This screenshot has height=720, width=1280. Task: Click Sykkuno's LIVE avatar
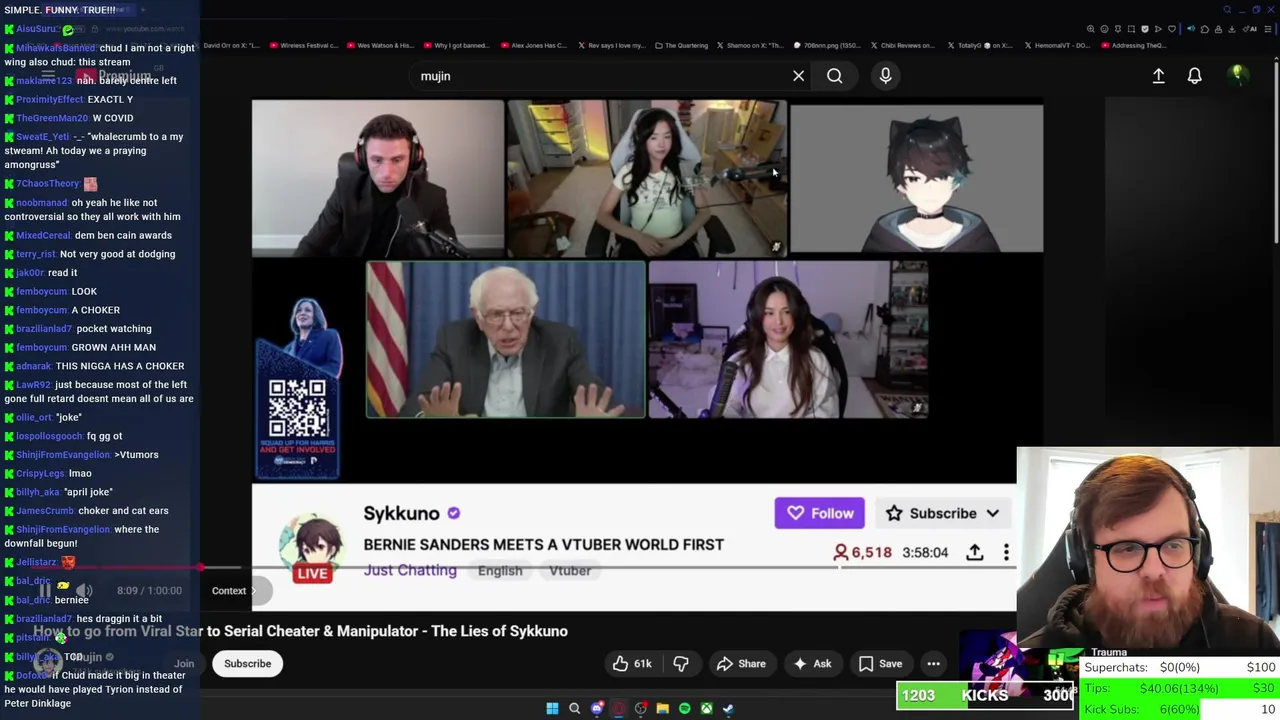(313, 547)
